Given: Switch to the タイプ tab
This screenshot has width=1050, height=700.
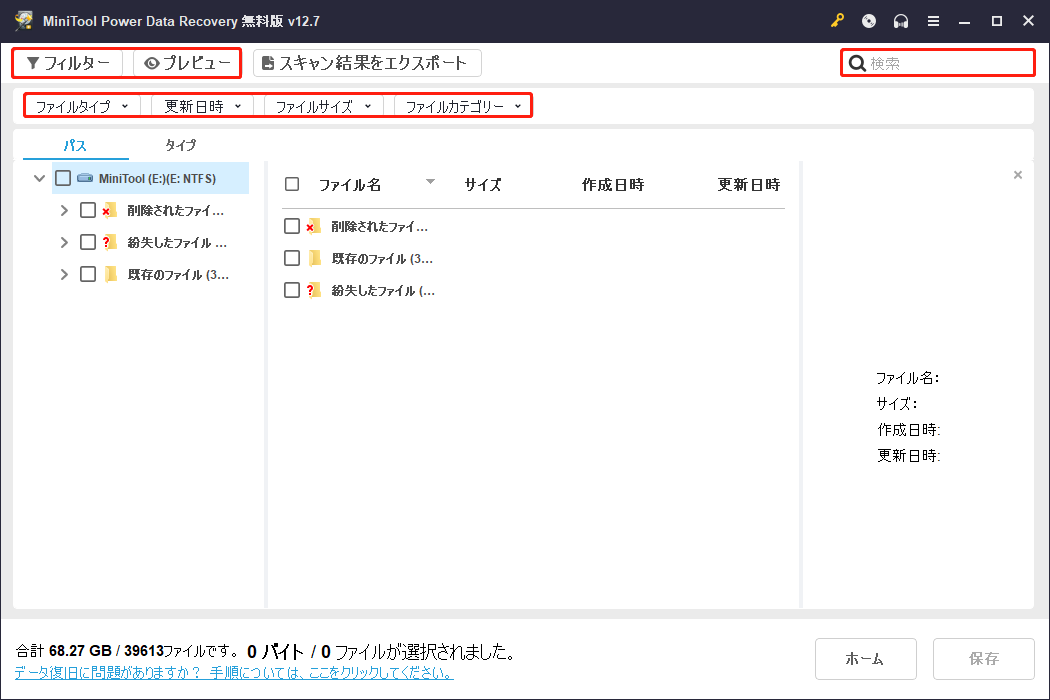Looking at the screenshot, I should 180,145.
